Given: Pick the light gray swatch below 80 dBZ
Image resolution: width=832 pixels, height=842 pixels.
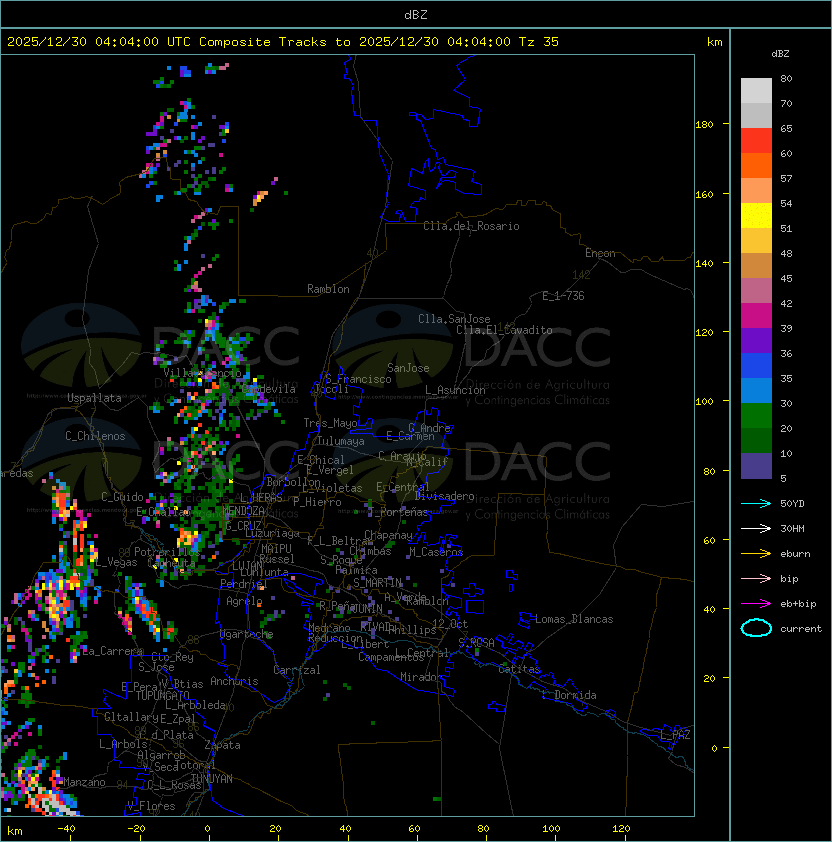Looking at the screenshot, I should coord(756,90).
